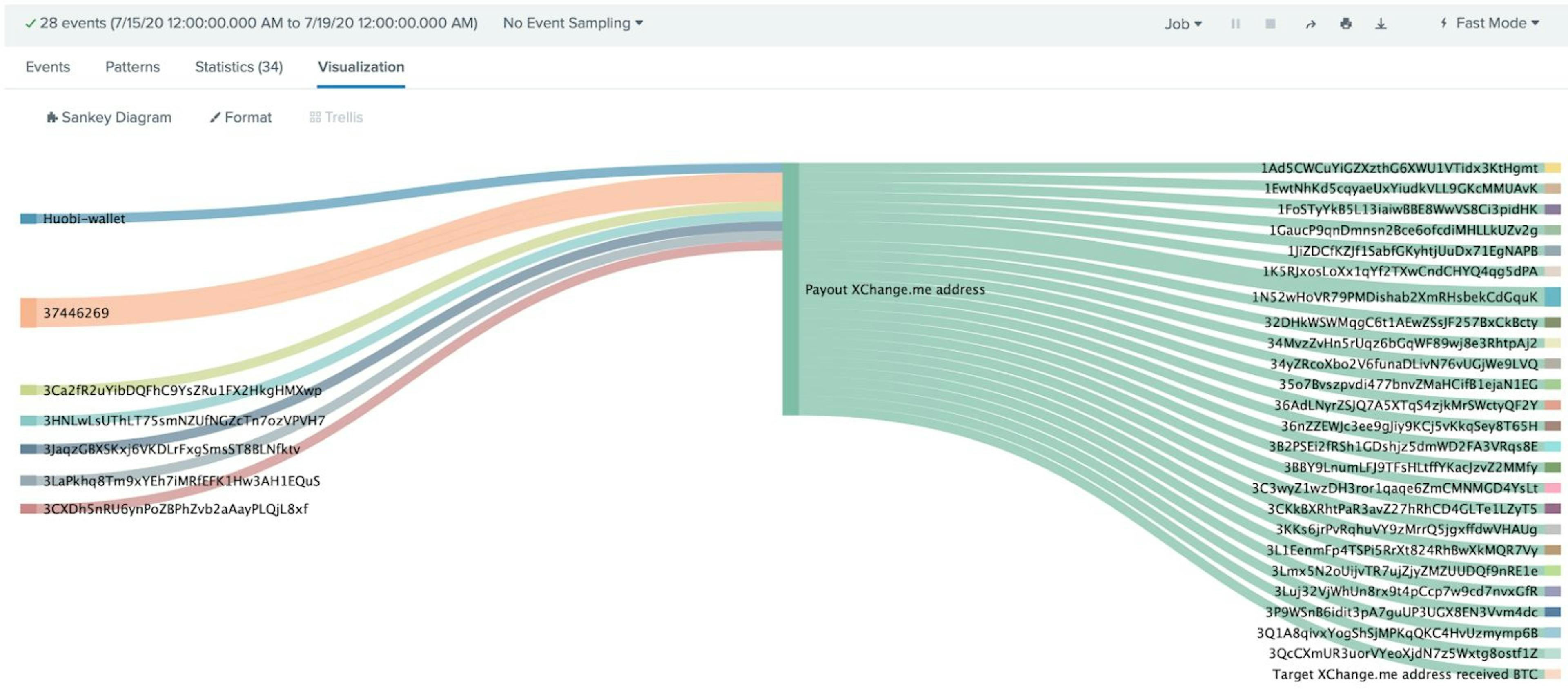Click the Trellis layout option
1568x692 pixels.
pyautogui.click(x=336, y=118)
